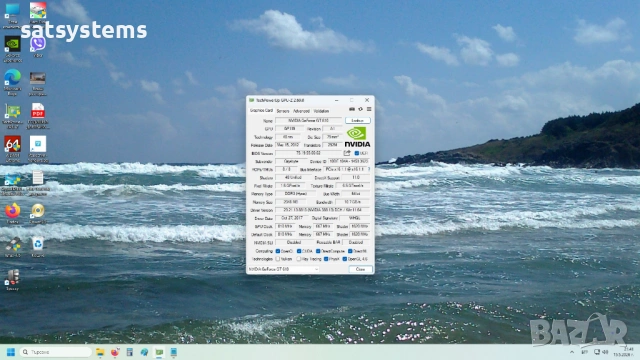Toggle the OpenCL checkbox
640x360 pixels.
pos(278,251)
